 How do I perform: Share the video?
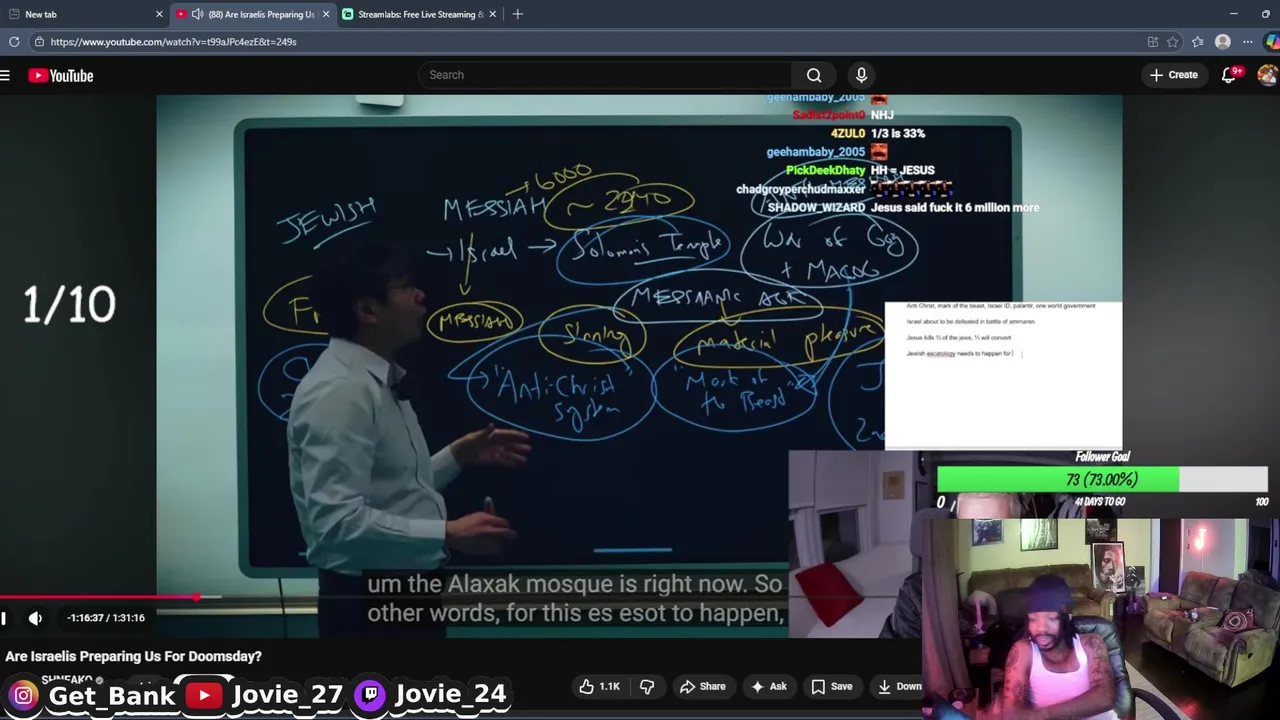pos(703,686)
